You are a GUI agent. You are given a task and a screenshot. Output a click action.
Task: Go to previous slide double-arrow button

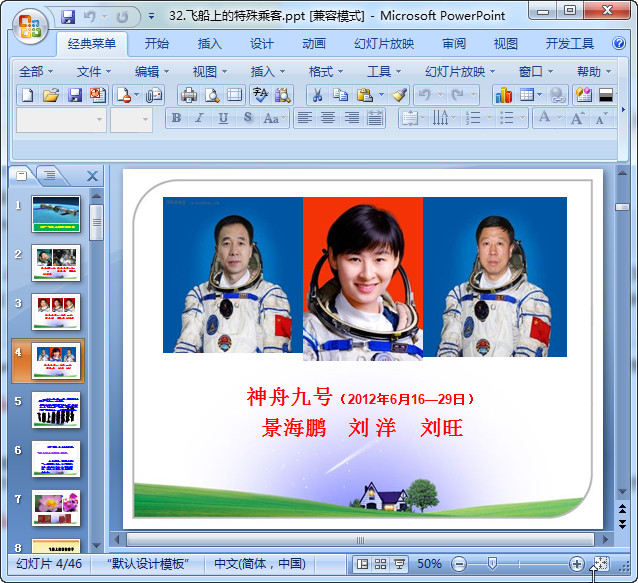coord(623,508)
